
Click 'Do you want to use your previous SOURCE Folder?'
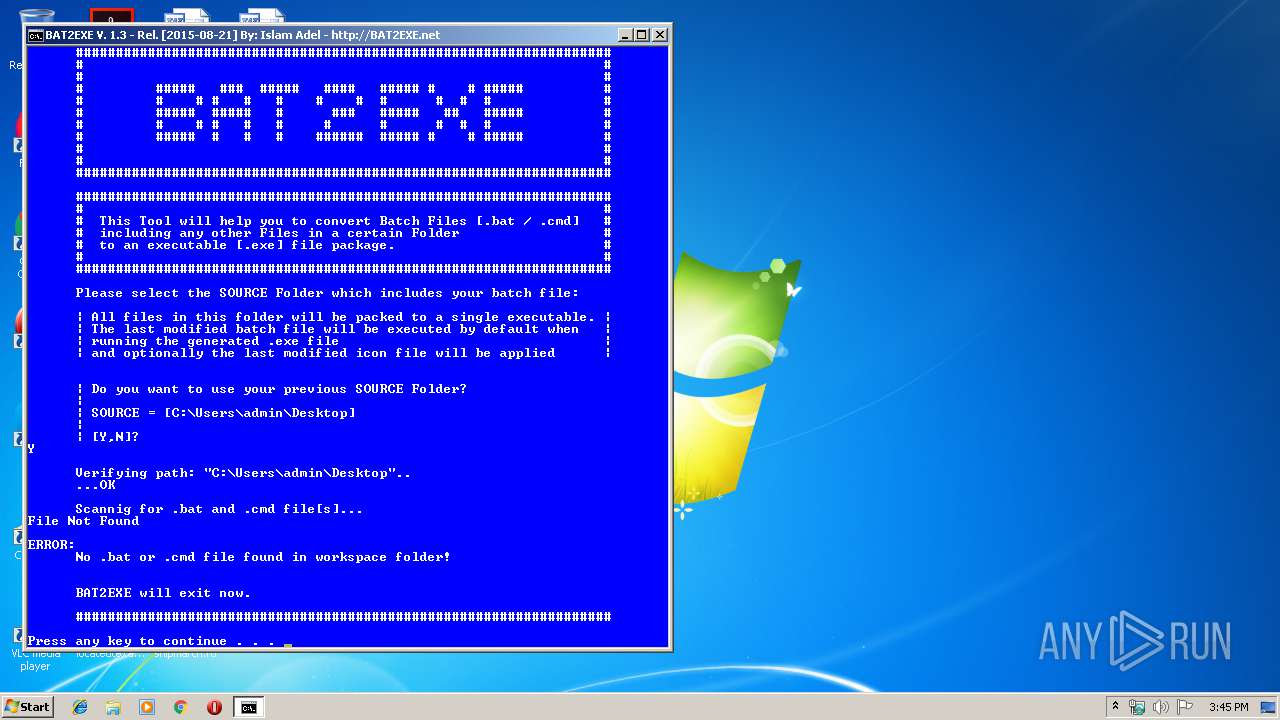(279, 389)
